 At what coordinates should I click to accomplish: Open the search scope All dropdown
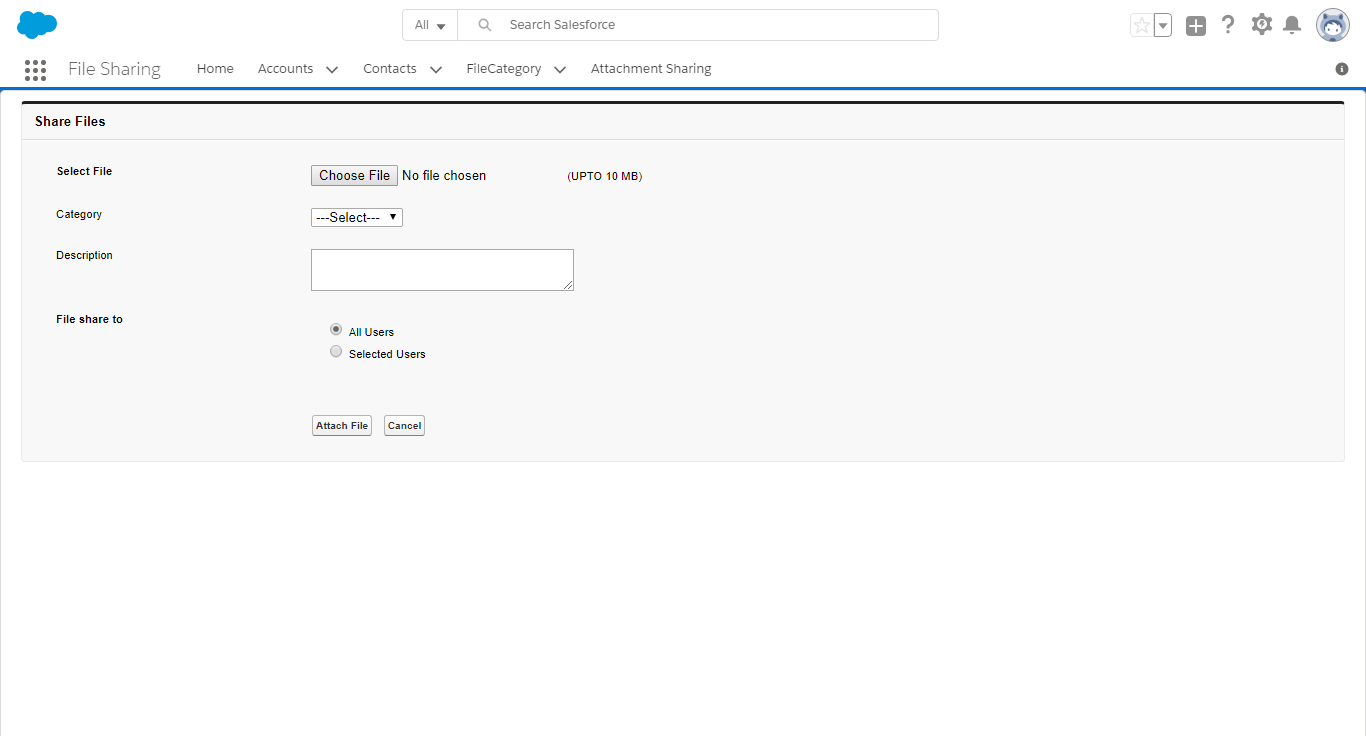click(430, 25)
